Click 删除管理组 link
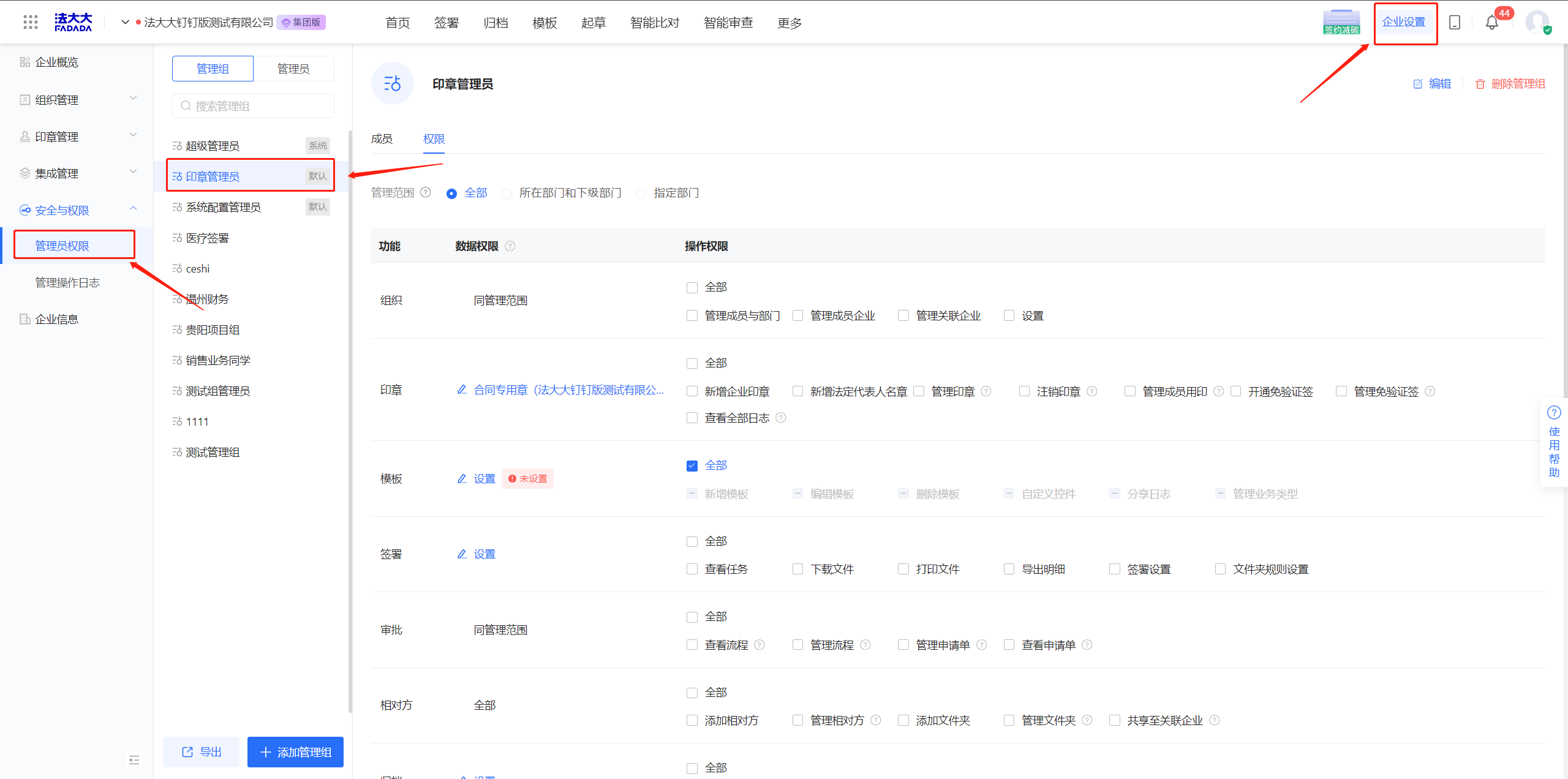The width and height of the screenshot is (1568, 779). pyautogui.click(x=1510, y=84)
